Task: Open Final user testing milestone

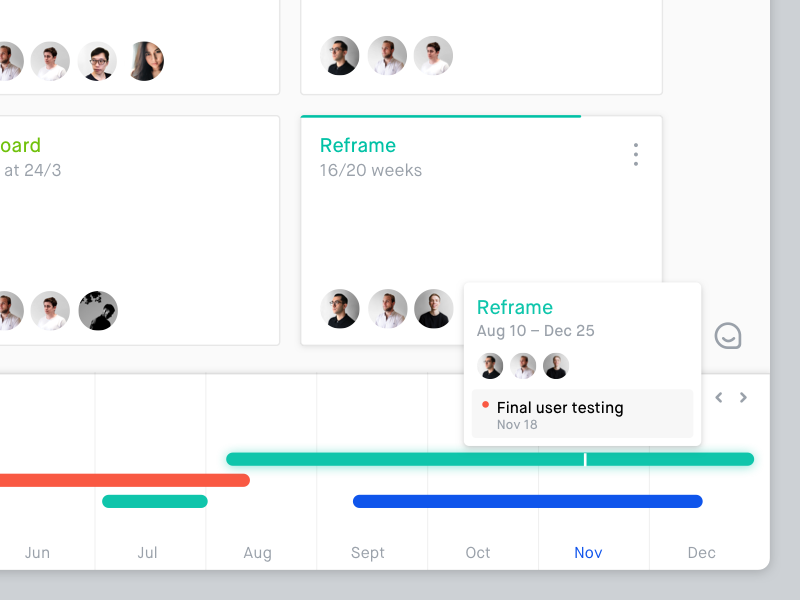Action: pyautogui.click(x=560, y=408)
